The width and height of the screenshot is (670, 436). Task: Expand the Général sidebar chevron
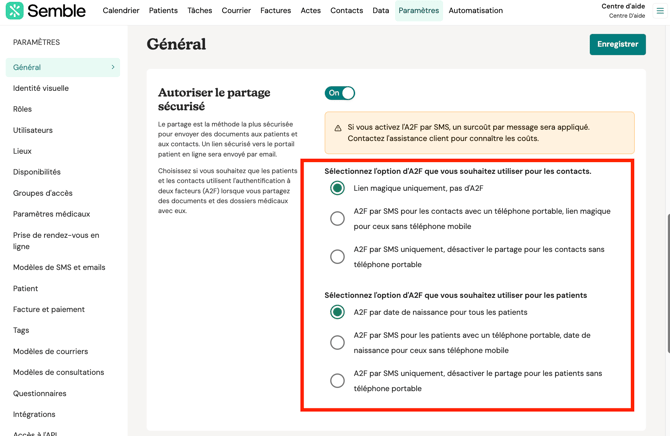113,67
